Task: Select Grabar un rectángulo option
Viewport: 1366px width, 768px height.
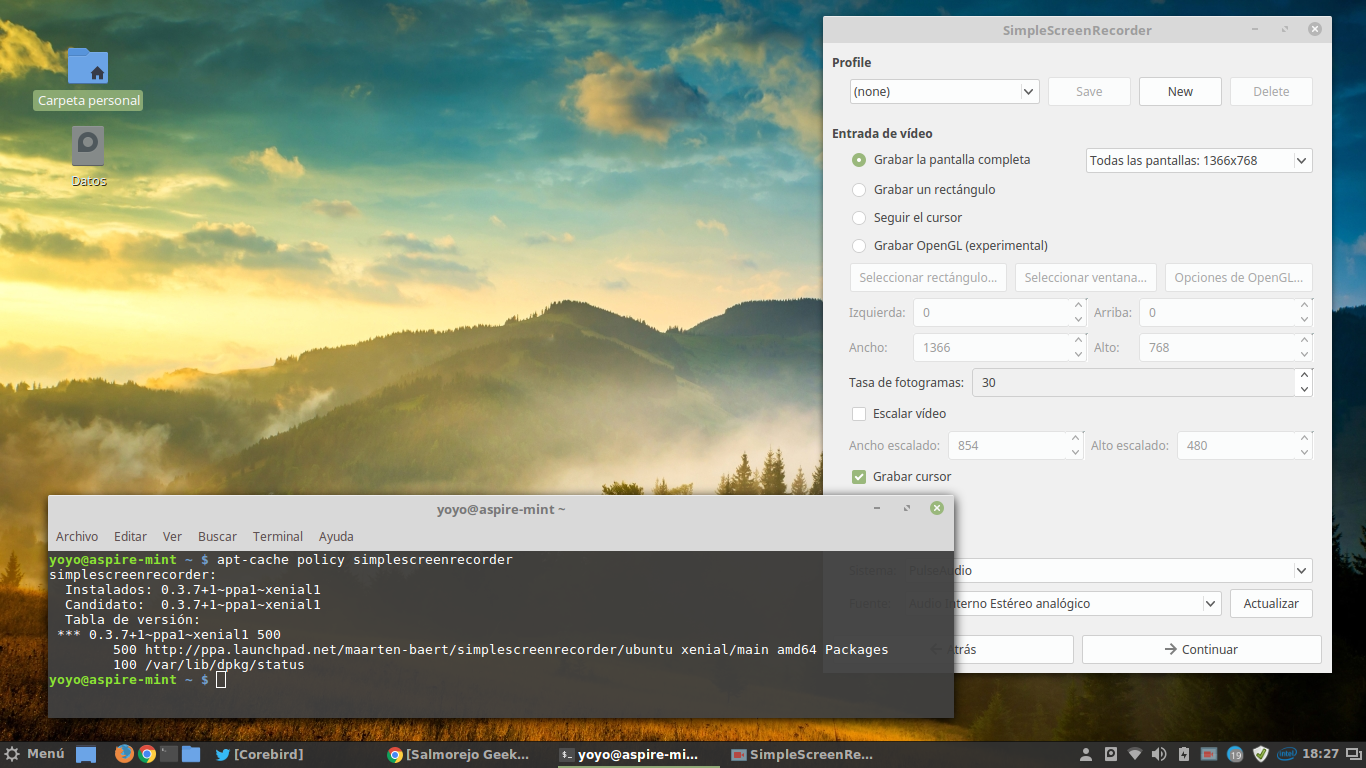Action: pyautogui.click(x=923, y=189)
